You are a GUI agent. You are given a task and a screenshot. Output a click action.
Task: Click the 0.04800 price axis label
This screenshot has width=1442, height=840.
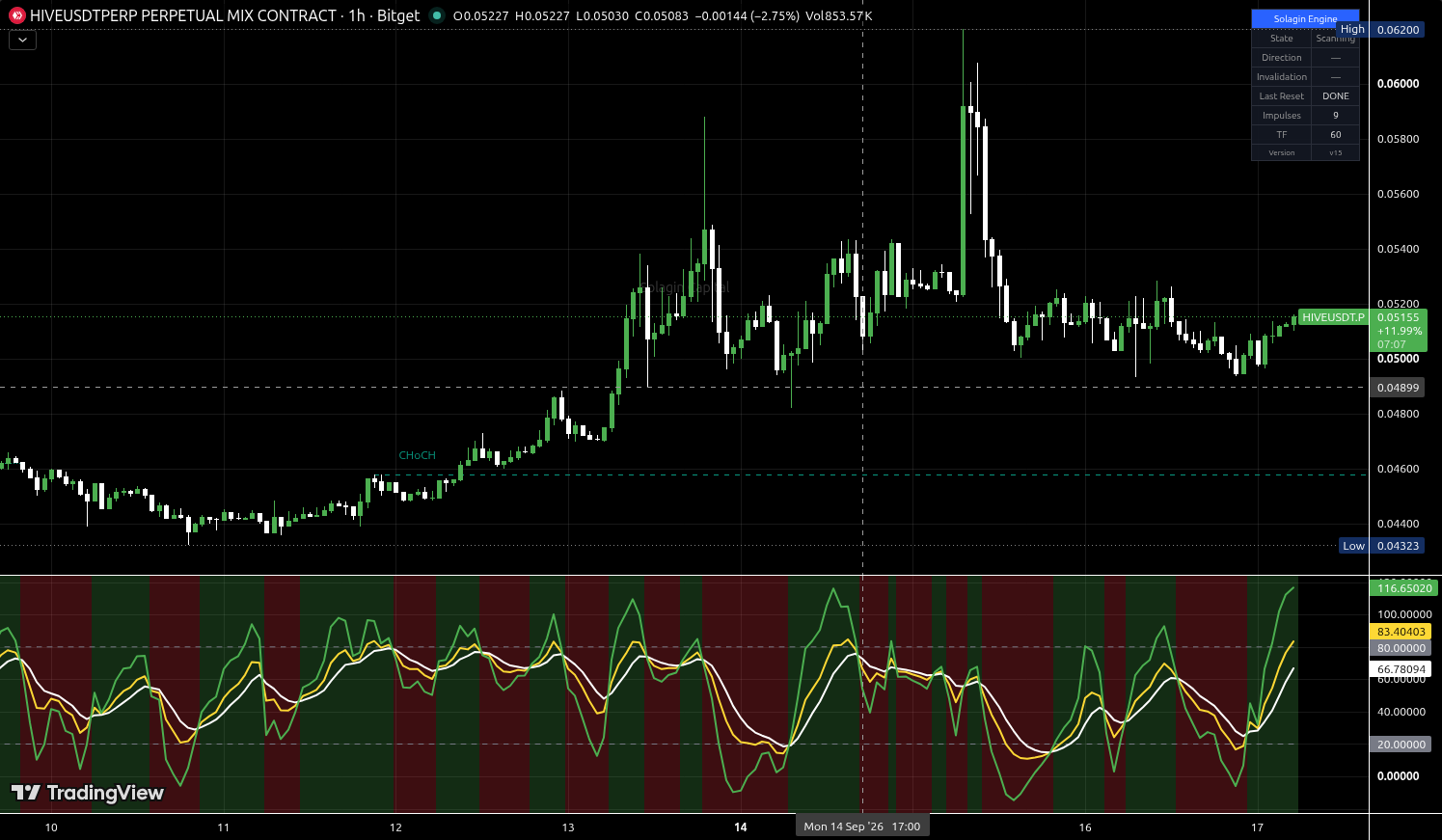[1398, 414]
